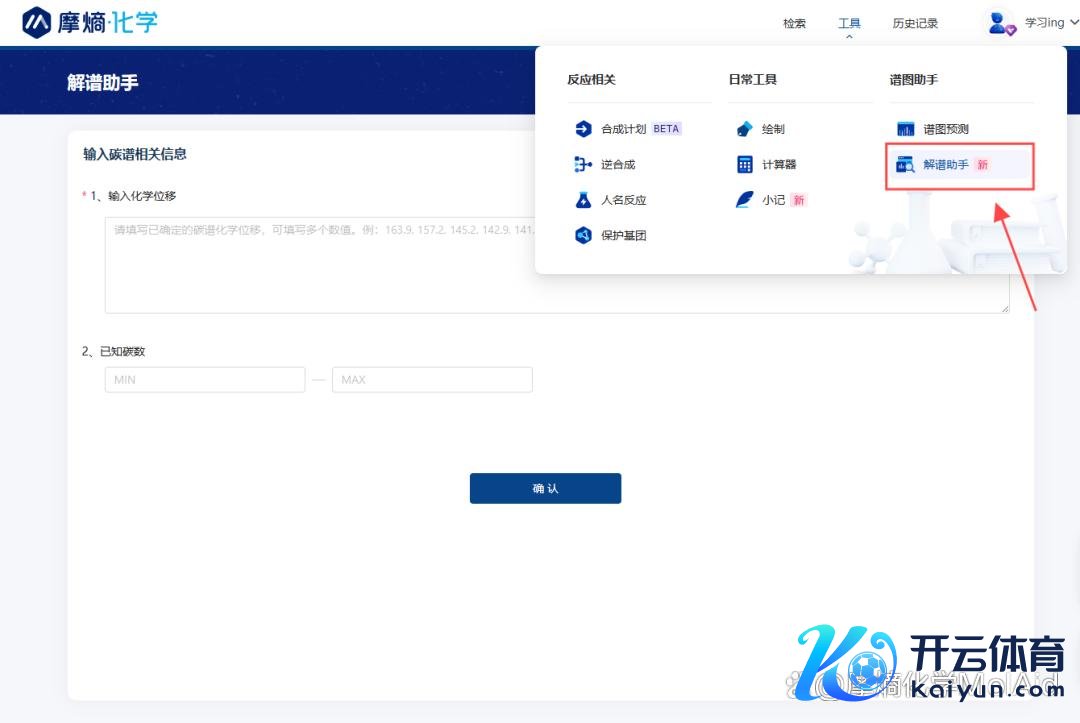Click the 小记 feather note icon

pyautogui.click(x=744, y=200)
